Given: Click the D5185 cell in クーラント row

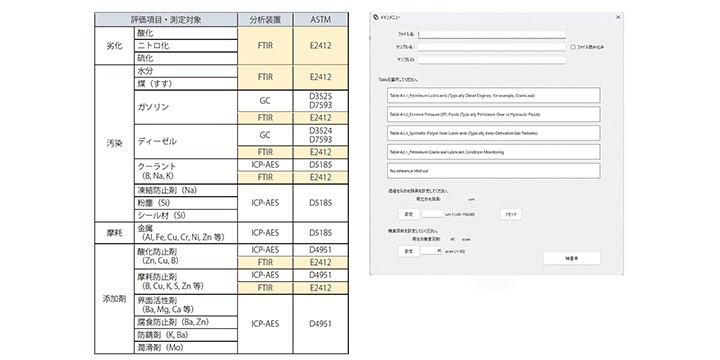Looking at the screenshot, I should click(x=321, y=165).
